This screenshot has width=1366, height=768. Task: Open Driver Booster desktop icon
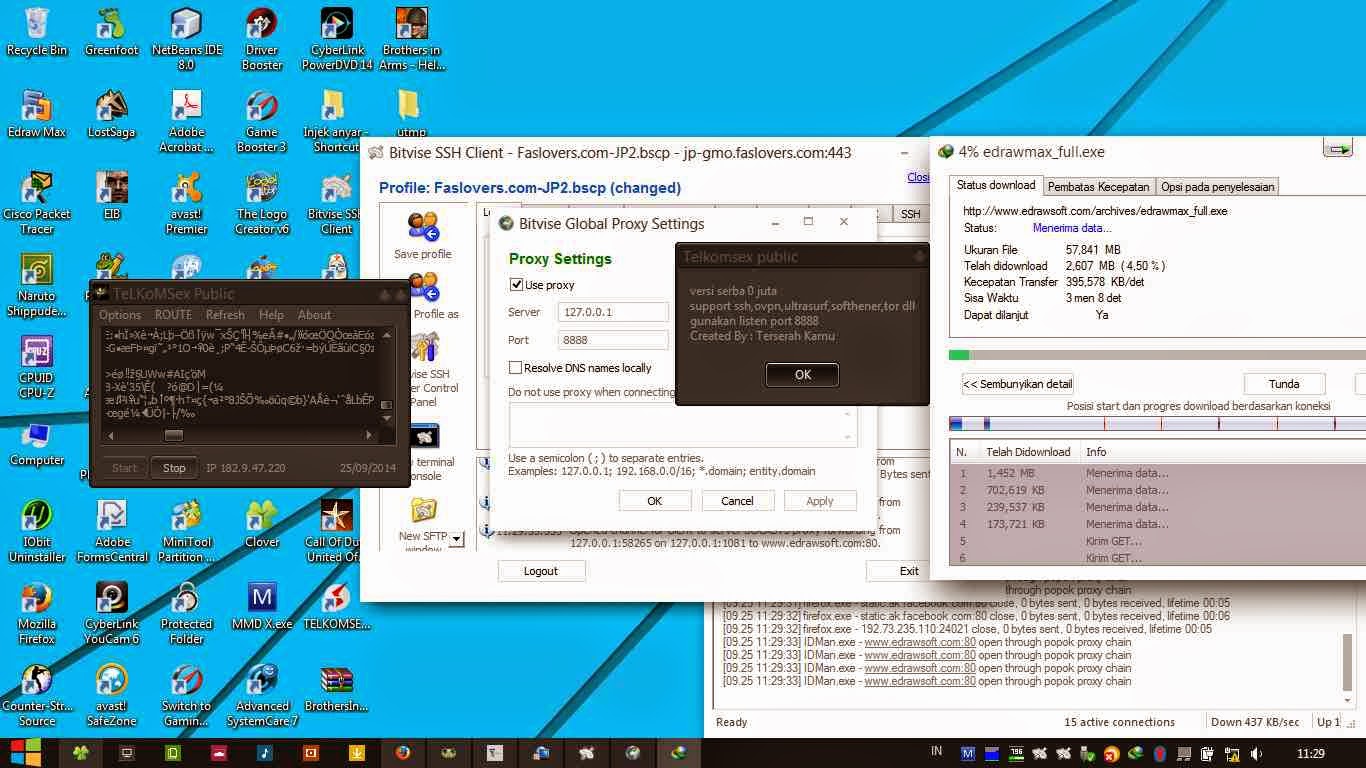point(262,38)
